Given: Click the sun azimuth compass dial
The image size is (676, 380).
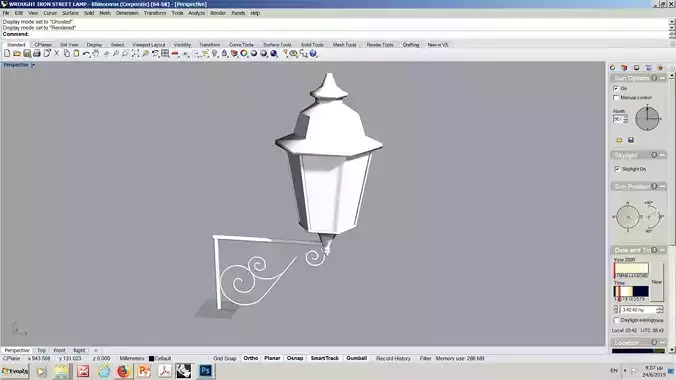Looking at the screenshot, I should click(x=628, y=217).
